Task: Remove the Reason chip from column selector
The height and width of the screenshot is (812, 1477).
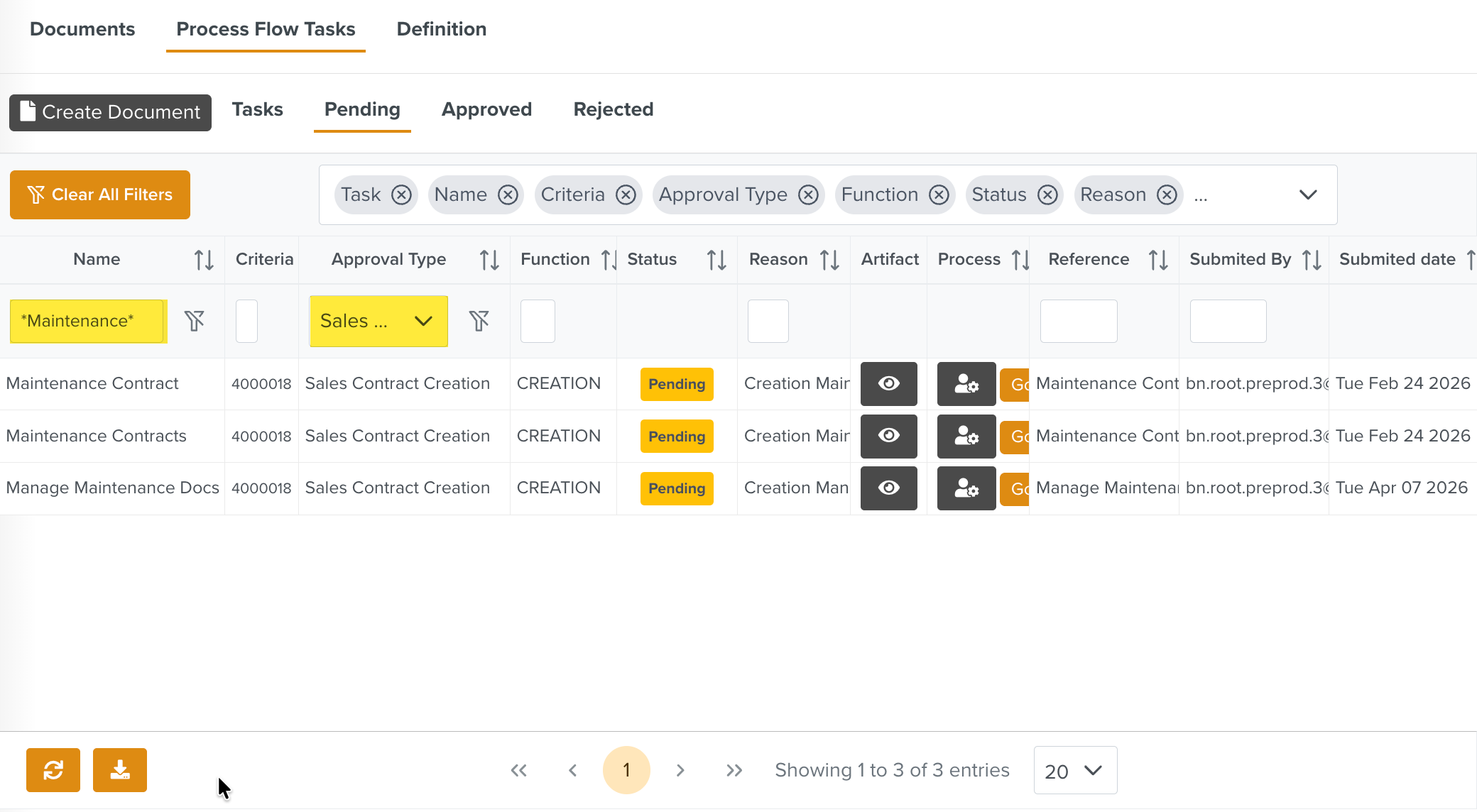Action: point(1167,194)
